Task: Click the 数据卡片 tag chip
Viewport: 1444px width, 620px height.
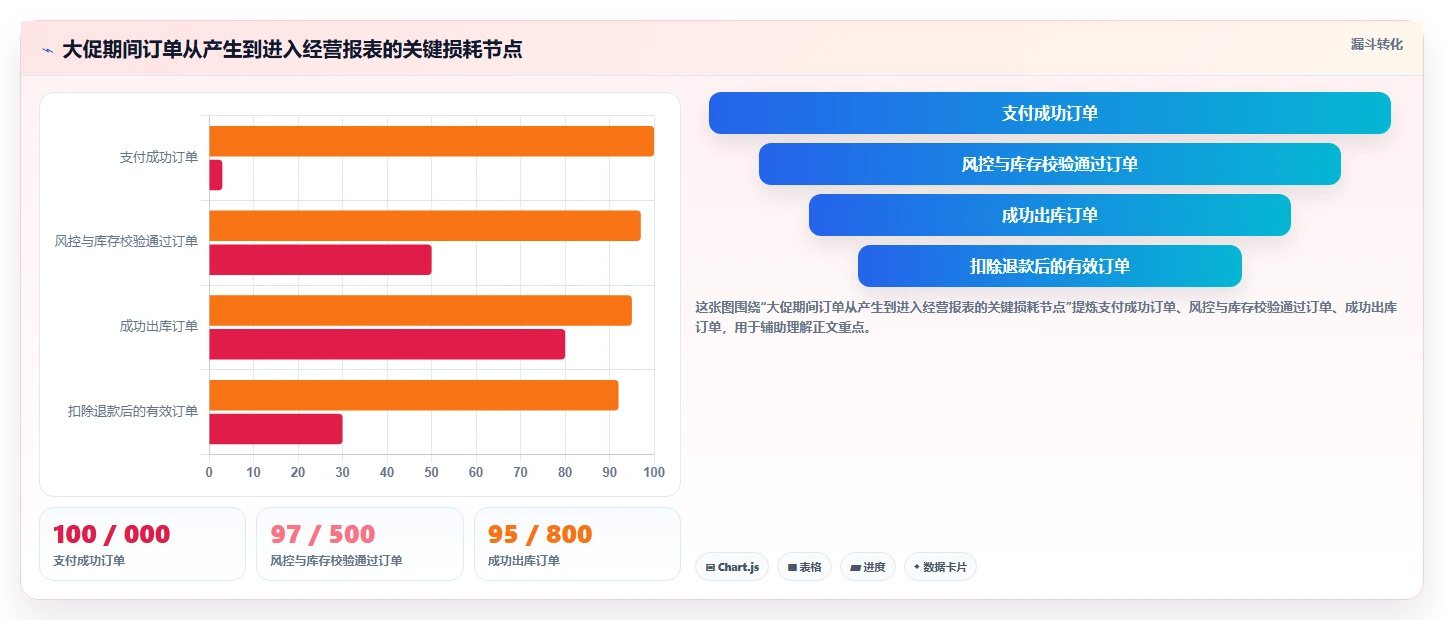Action: tap(940, 567)
